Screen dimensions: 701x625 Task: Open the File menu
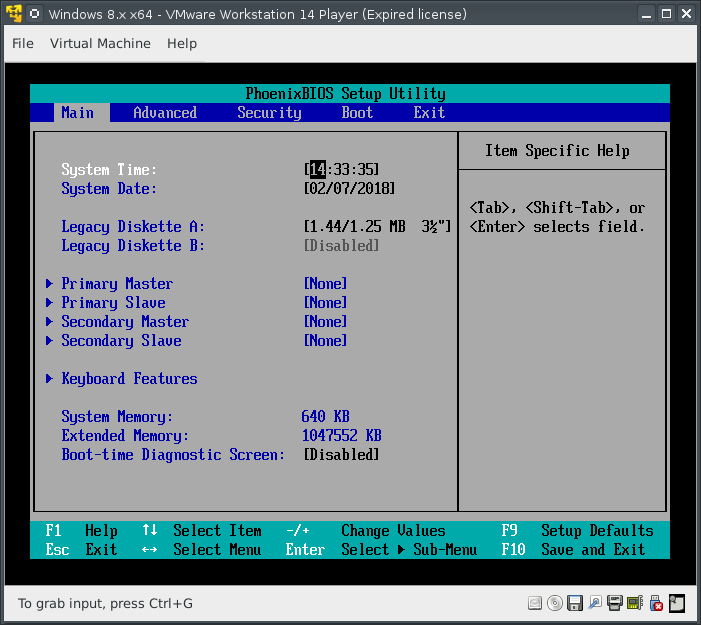[23, 43]
